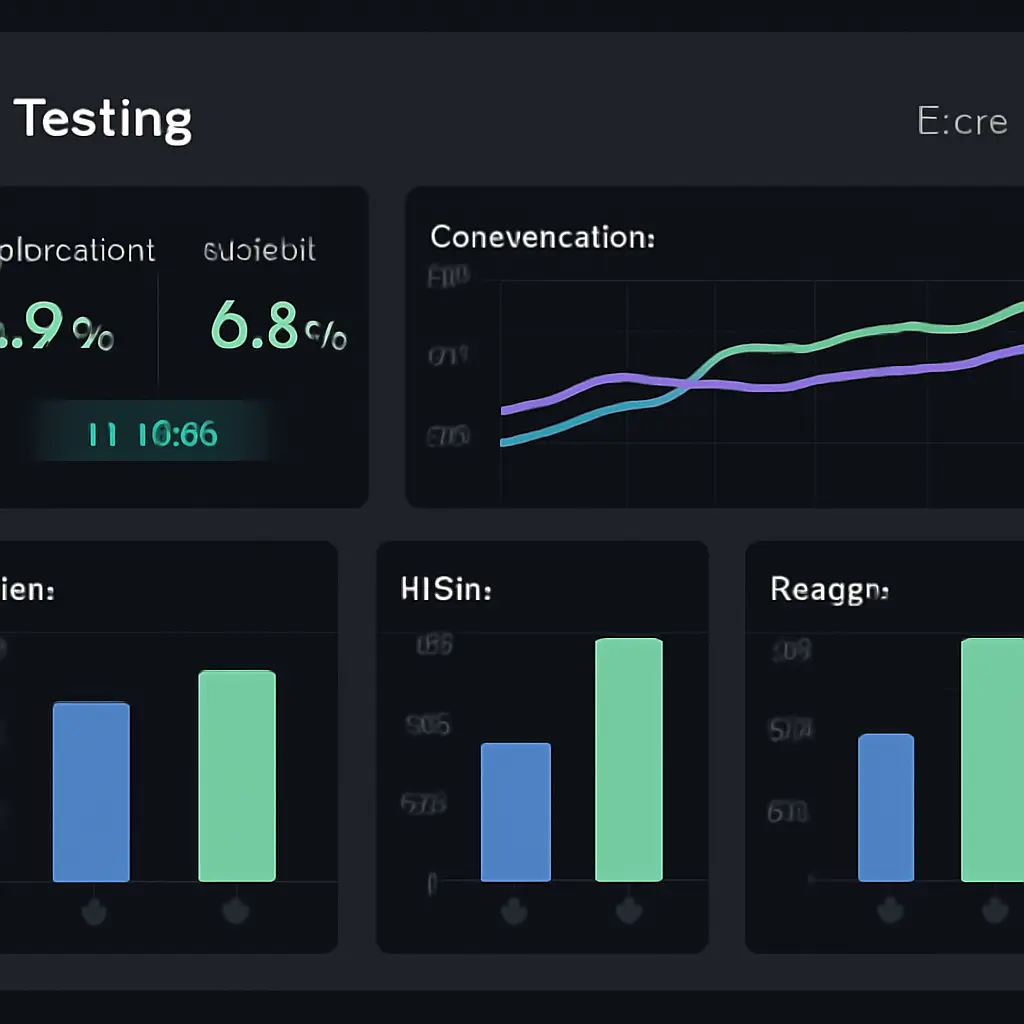The image size is (1024, 1024).
Task: Click the arrow icon beneath the green bar in the ien chart
Action: tap(237, 910)
